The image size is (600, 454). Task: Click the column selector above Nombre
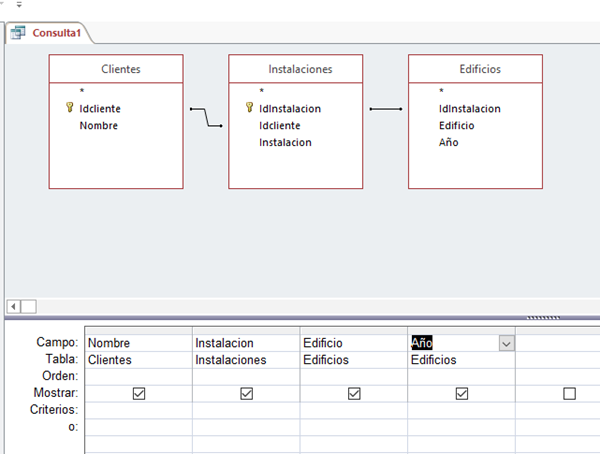pyautogui.click(x=139, y=331)
